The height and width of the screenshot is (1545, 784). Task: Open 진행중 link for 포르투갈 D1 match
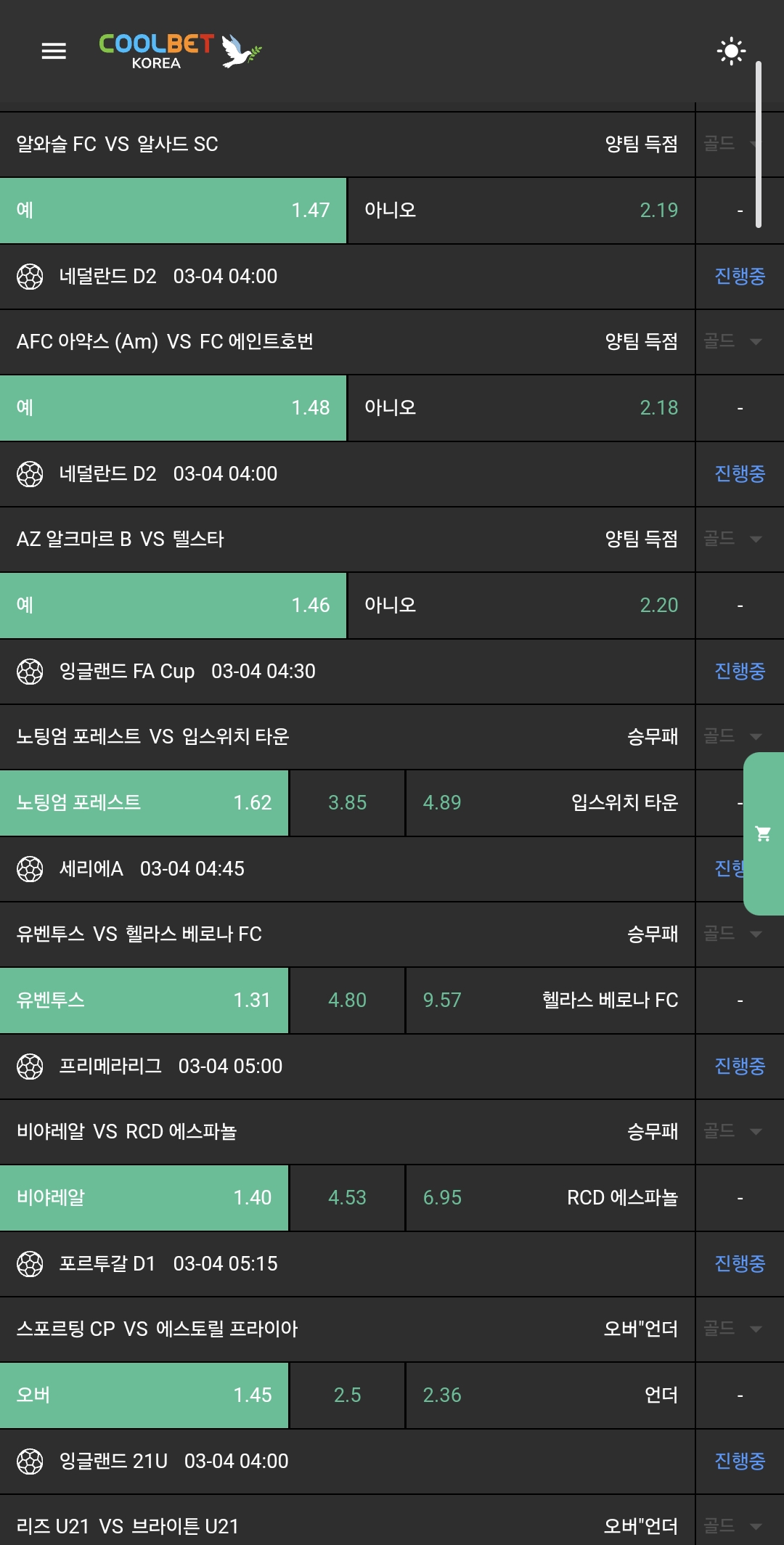pyautogui.click(x=739, y=1264)
